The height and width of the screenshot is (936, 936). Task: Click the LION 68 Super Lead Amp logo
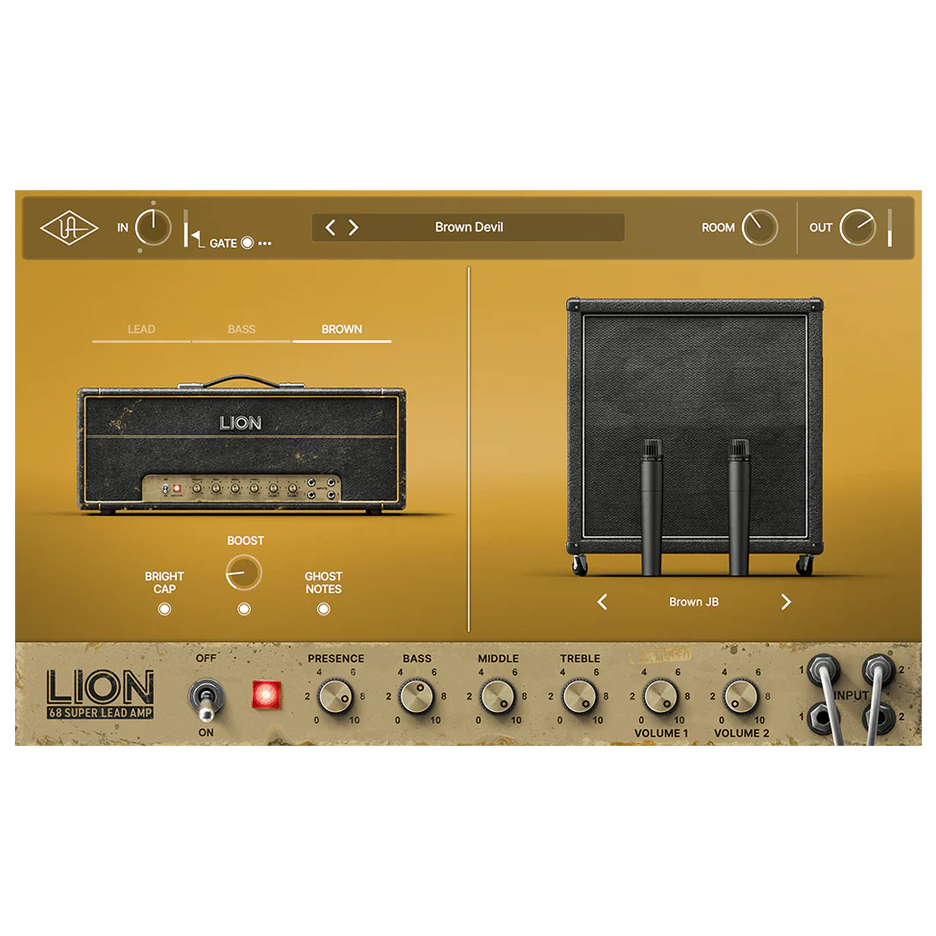click(x=100, y=694)
